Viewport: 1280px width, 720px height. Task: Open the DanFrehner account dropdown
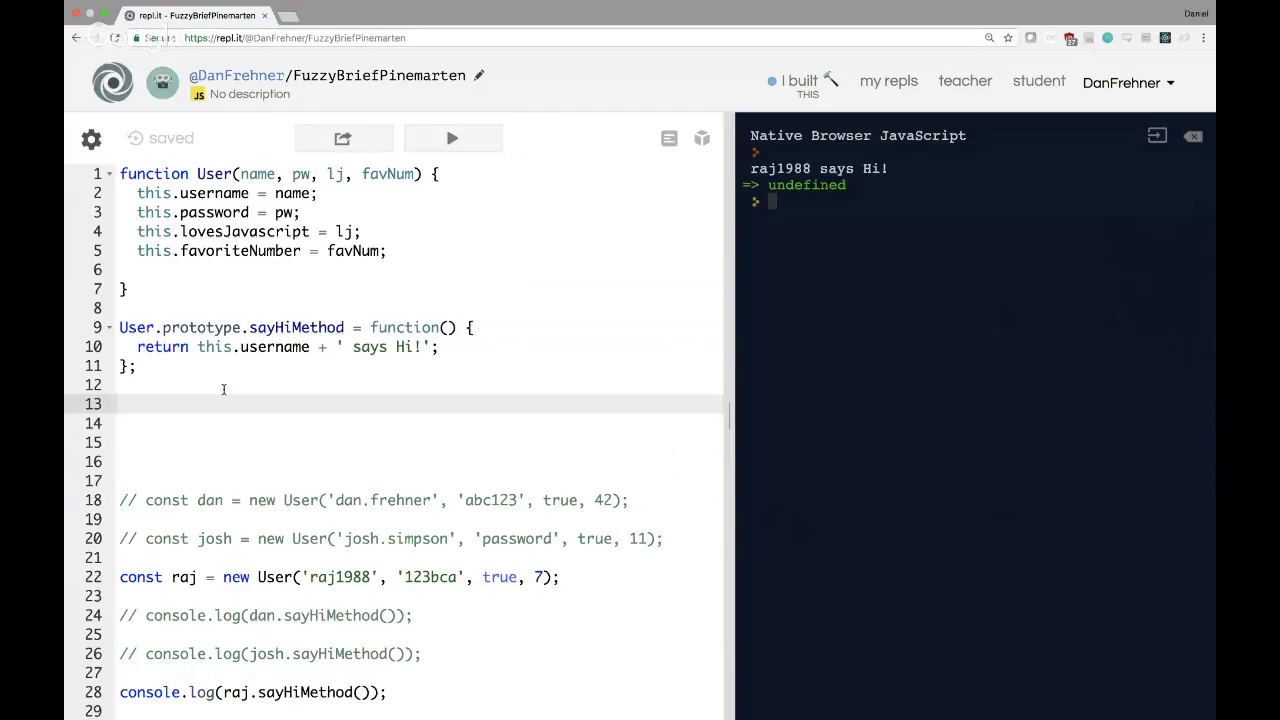coord(1128,83)
